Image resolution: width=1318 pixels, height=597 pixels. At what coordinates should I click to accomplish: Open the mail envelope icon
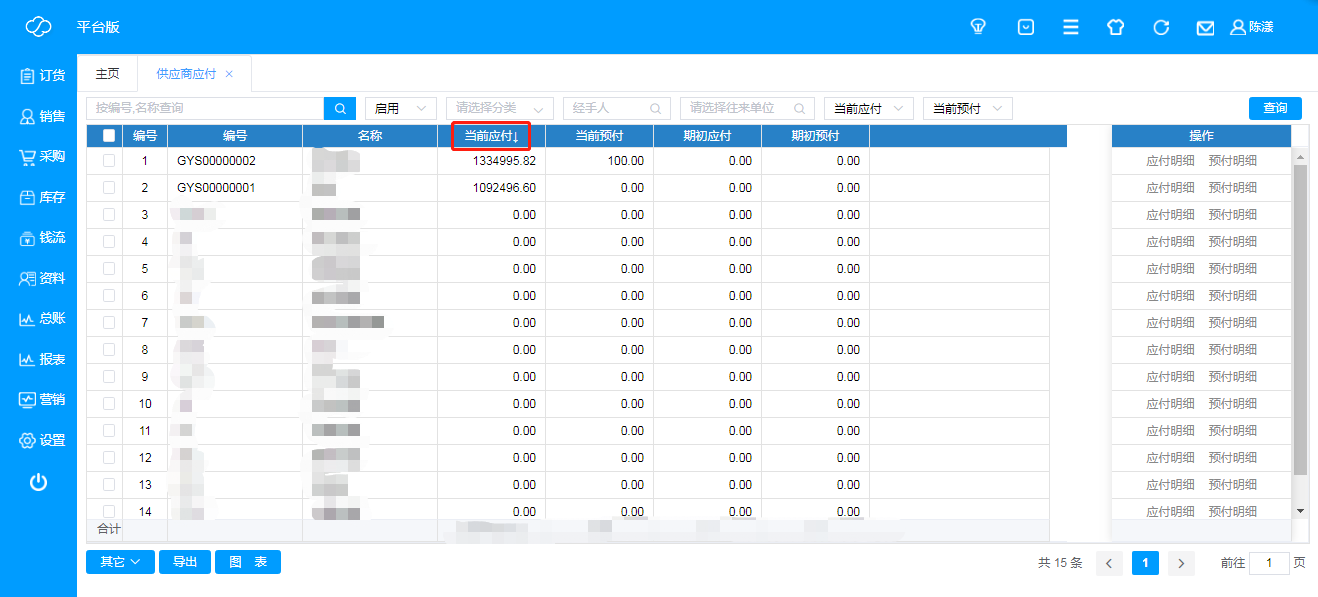[x=1205, y=28]
